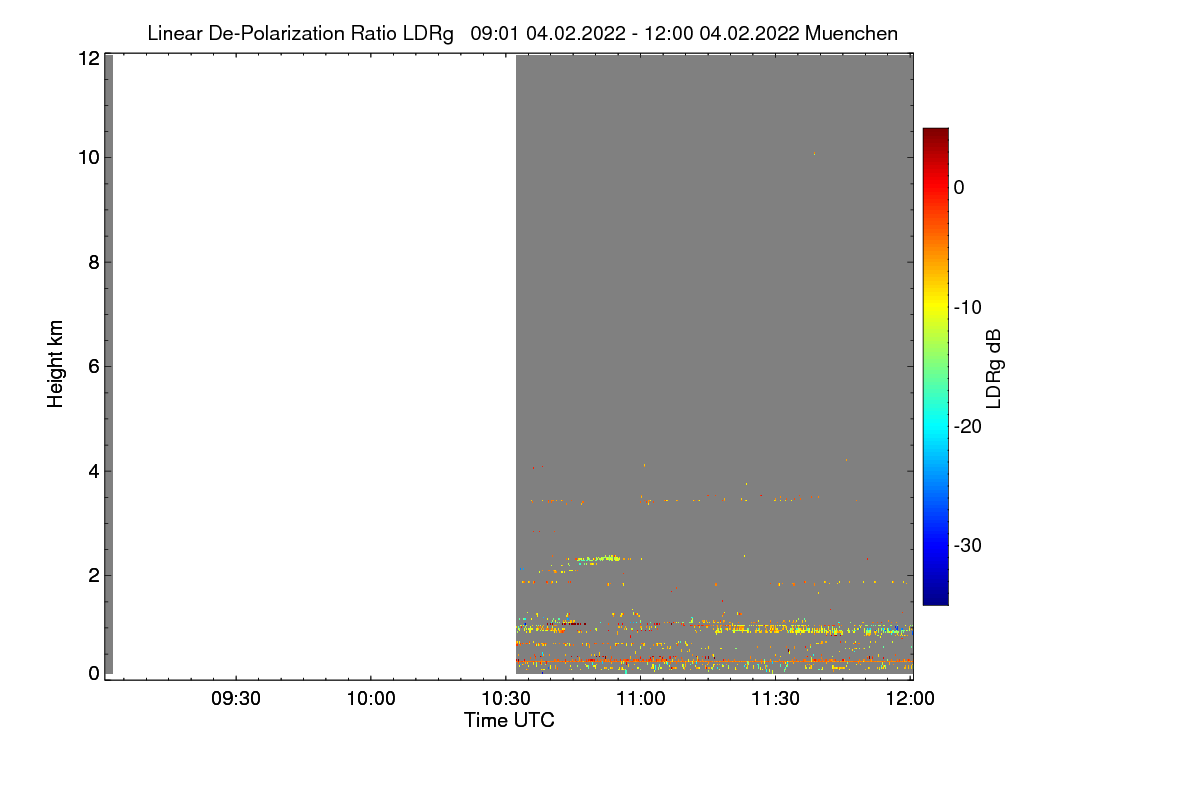
Task: Click the height tick label 2
Action: [x=93, y=575]
